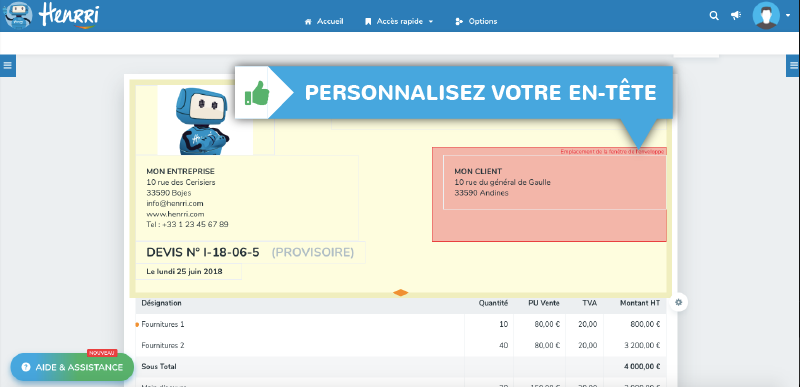Open the announcements megaphone icon
Image resolution: width=800 pixels, height=387 pixels.
(736, 16)
